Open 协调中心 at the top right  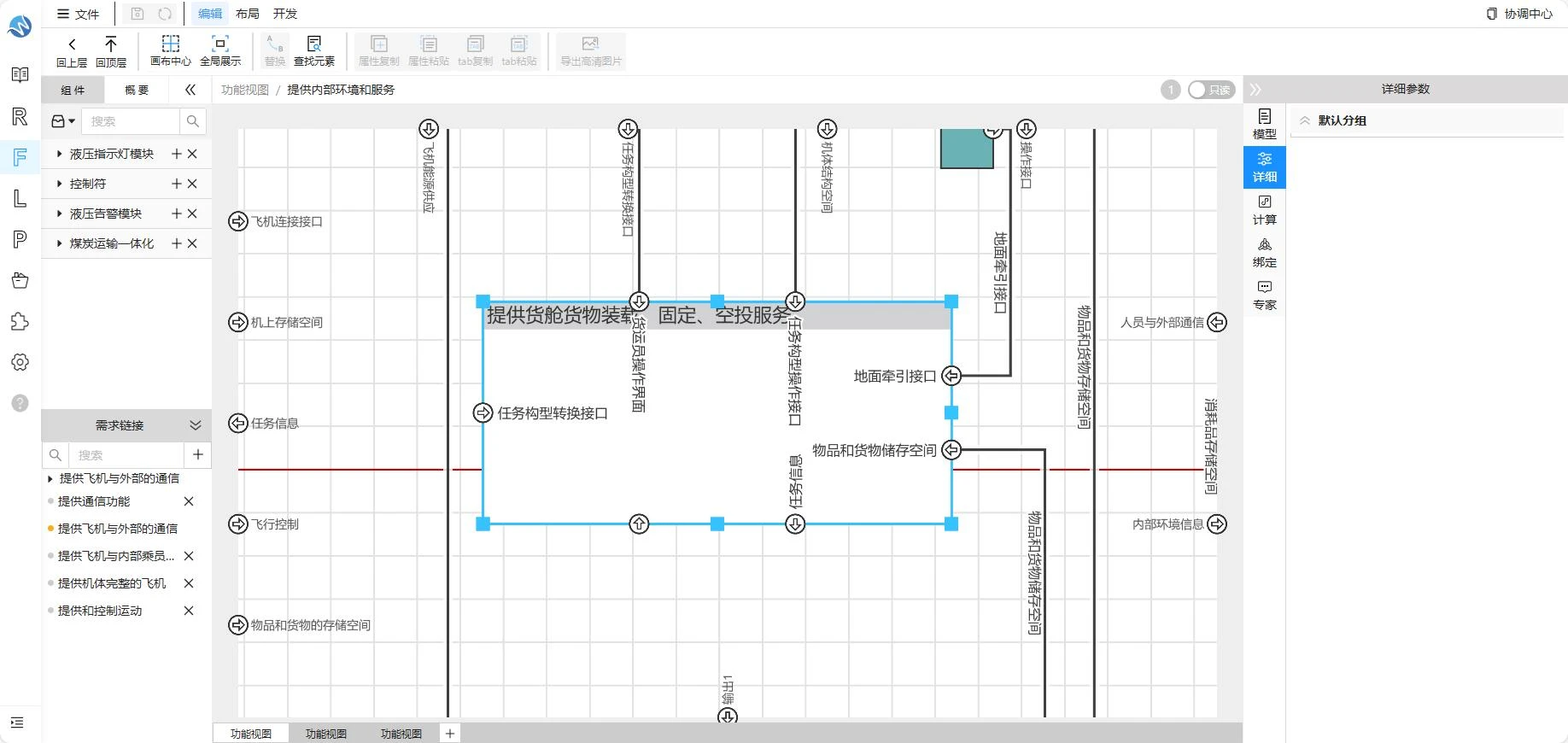(x=1519, y=14)
